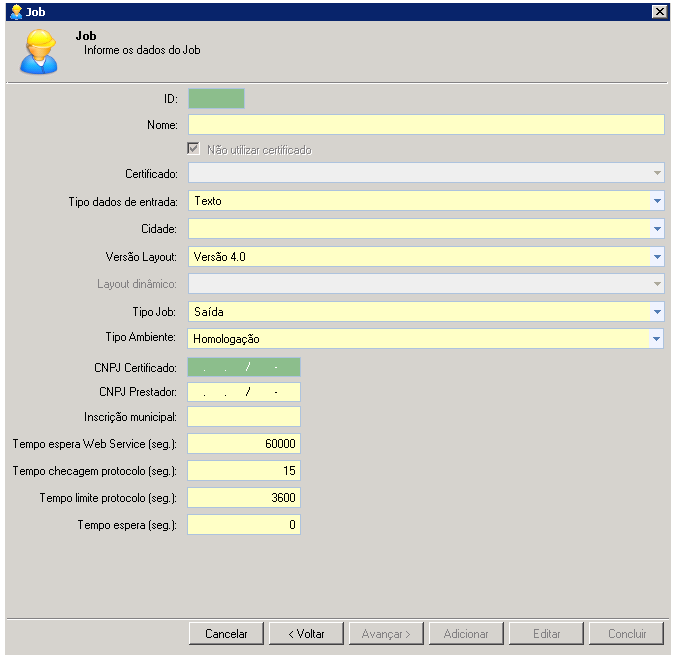Click the Job worker avatar icon
Viewport: 674px width, 659px height.
(x=40, y=51)
